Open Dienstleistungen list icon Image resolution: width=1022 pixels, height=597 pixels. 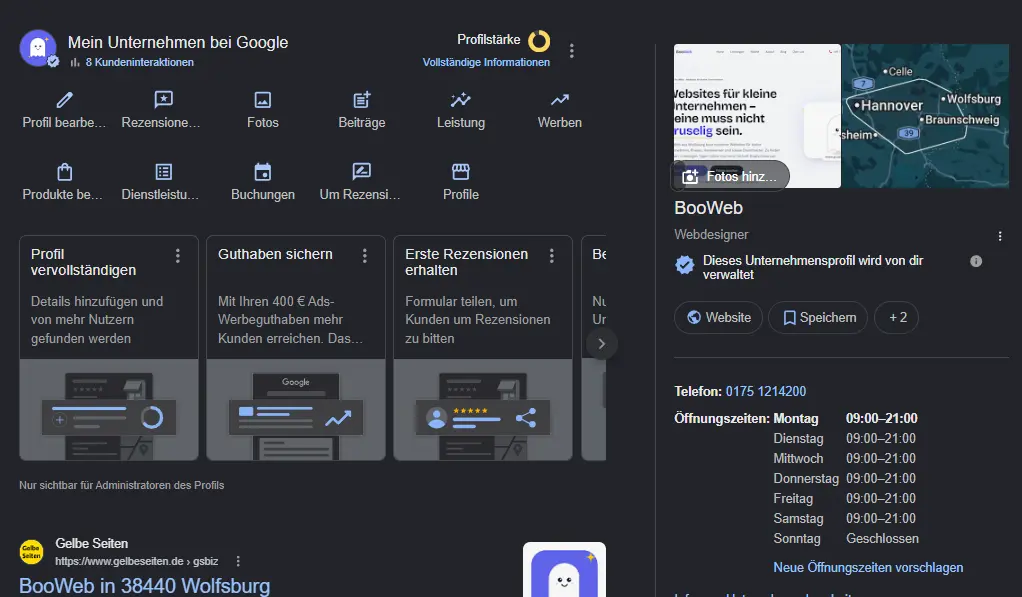163,172
